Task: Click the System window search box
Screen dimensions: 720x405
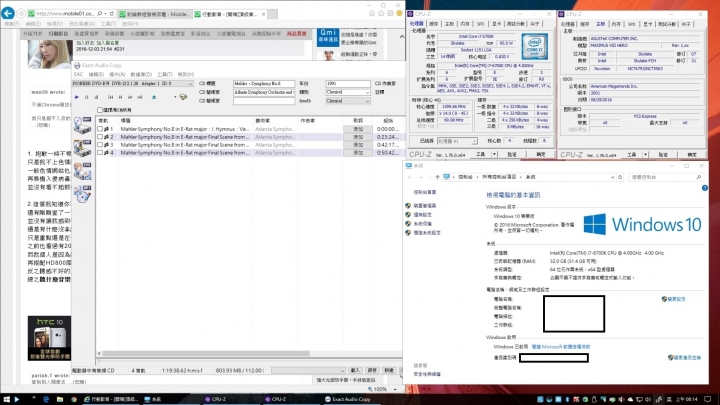Action: [666, 177]
